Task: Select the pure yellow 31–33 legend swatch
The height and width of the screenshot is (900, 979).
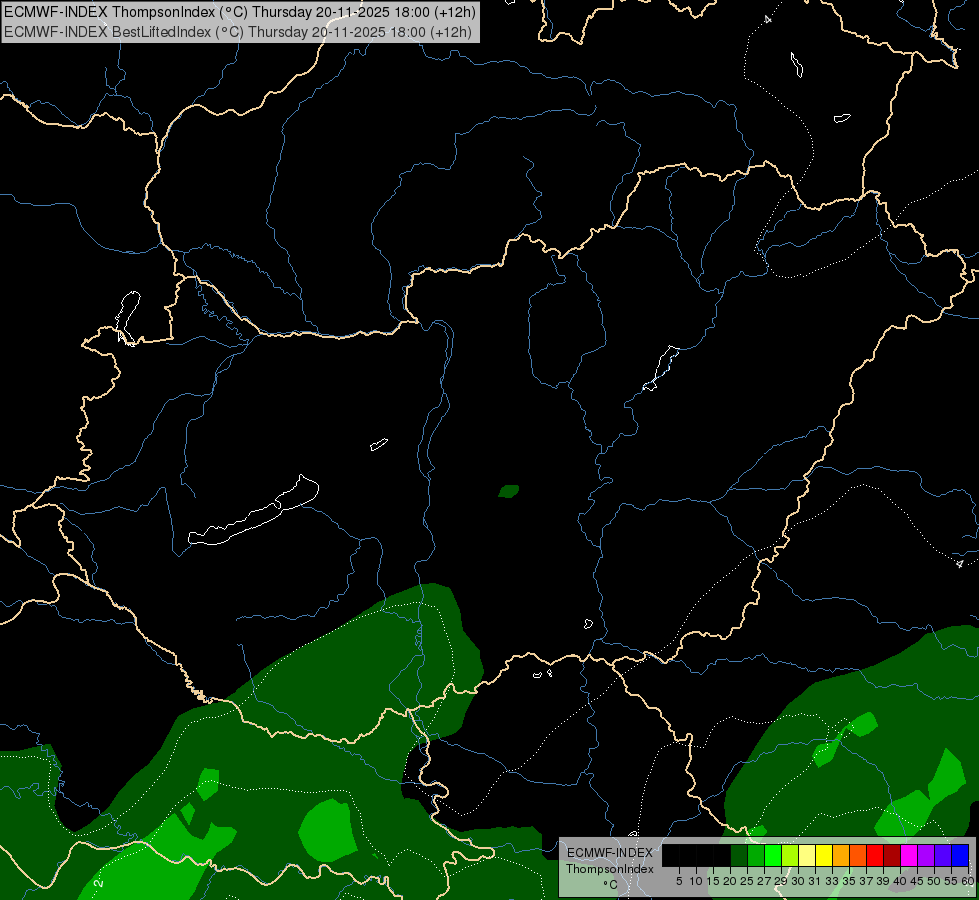Action: [824, 855]
